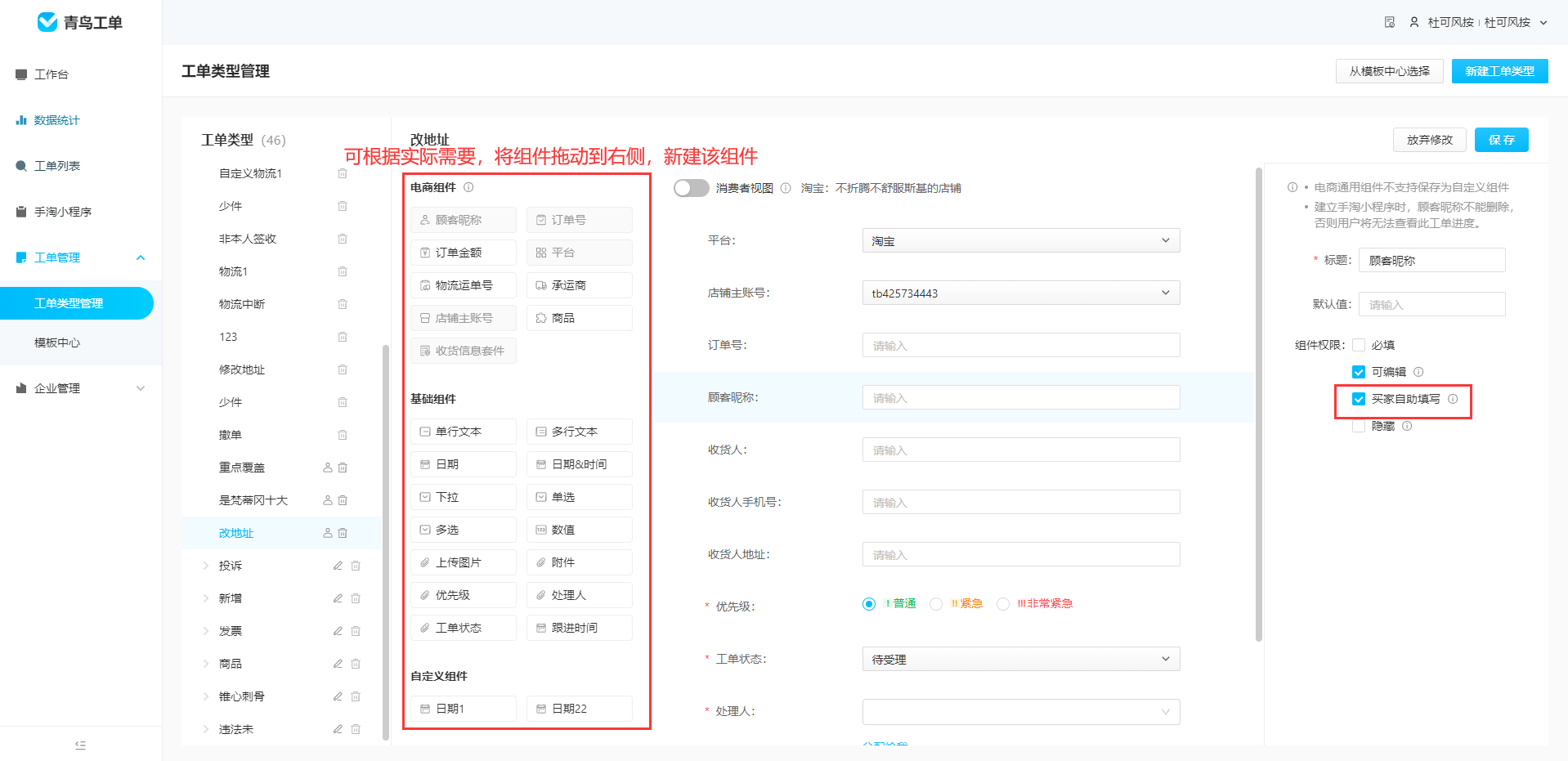Edit the 商品 category
The image size is (1568, 761).
[x=338, y=664]
